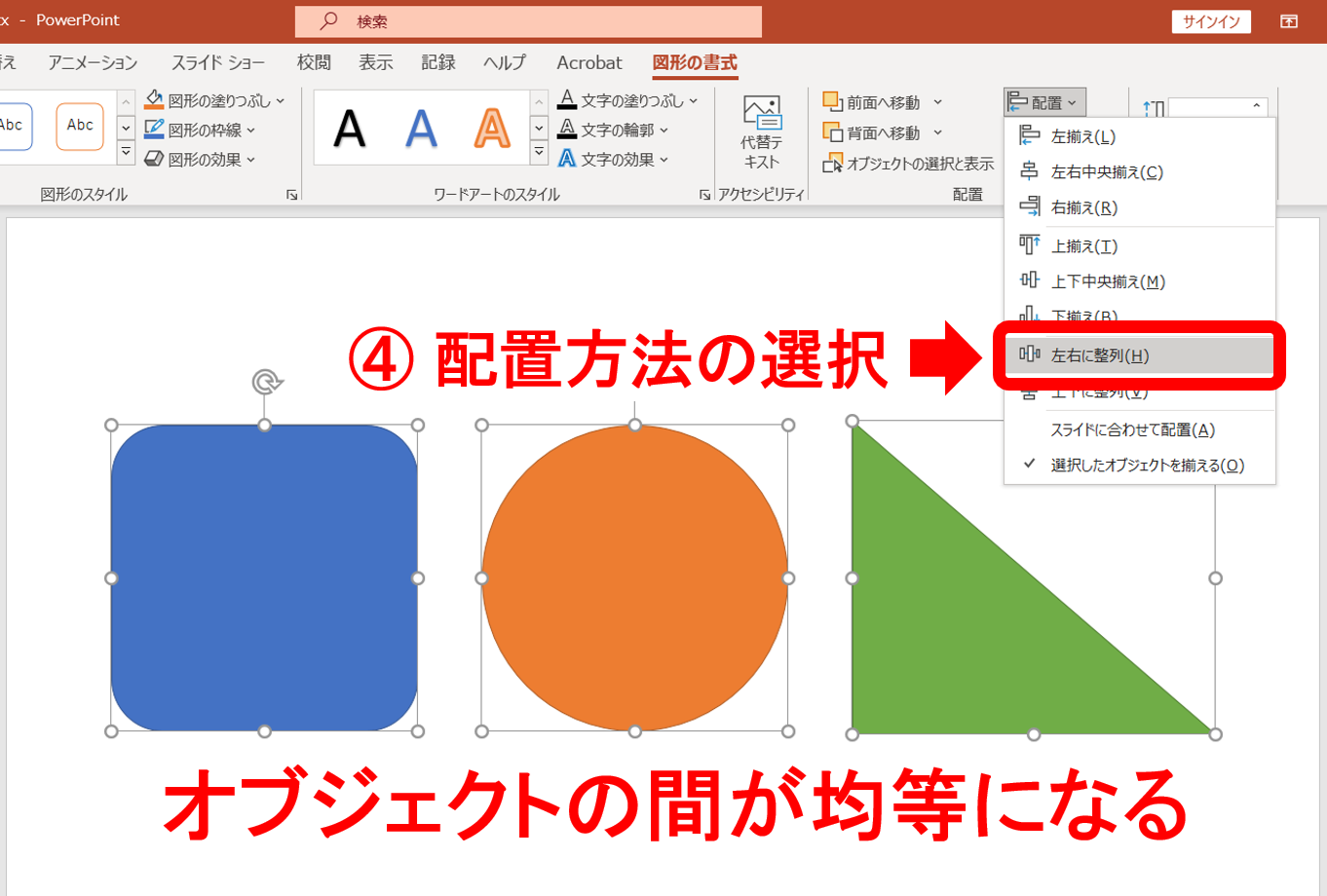This screenshot has width=1327, height=896.
Task: Open the 表示 tab
Action: 376,62
